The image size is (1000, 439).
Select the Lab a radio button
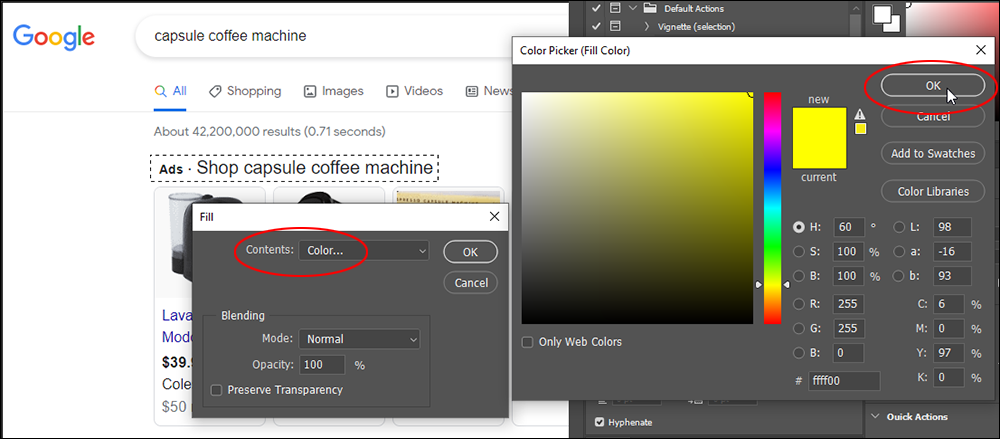(899, 252)
